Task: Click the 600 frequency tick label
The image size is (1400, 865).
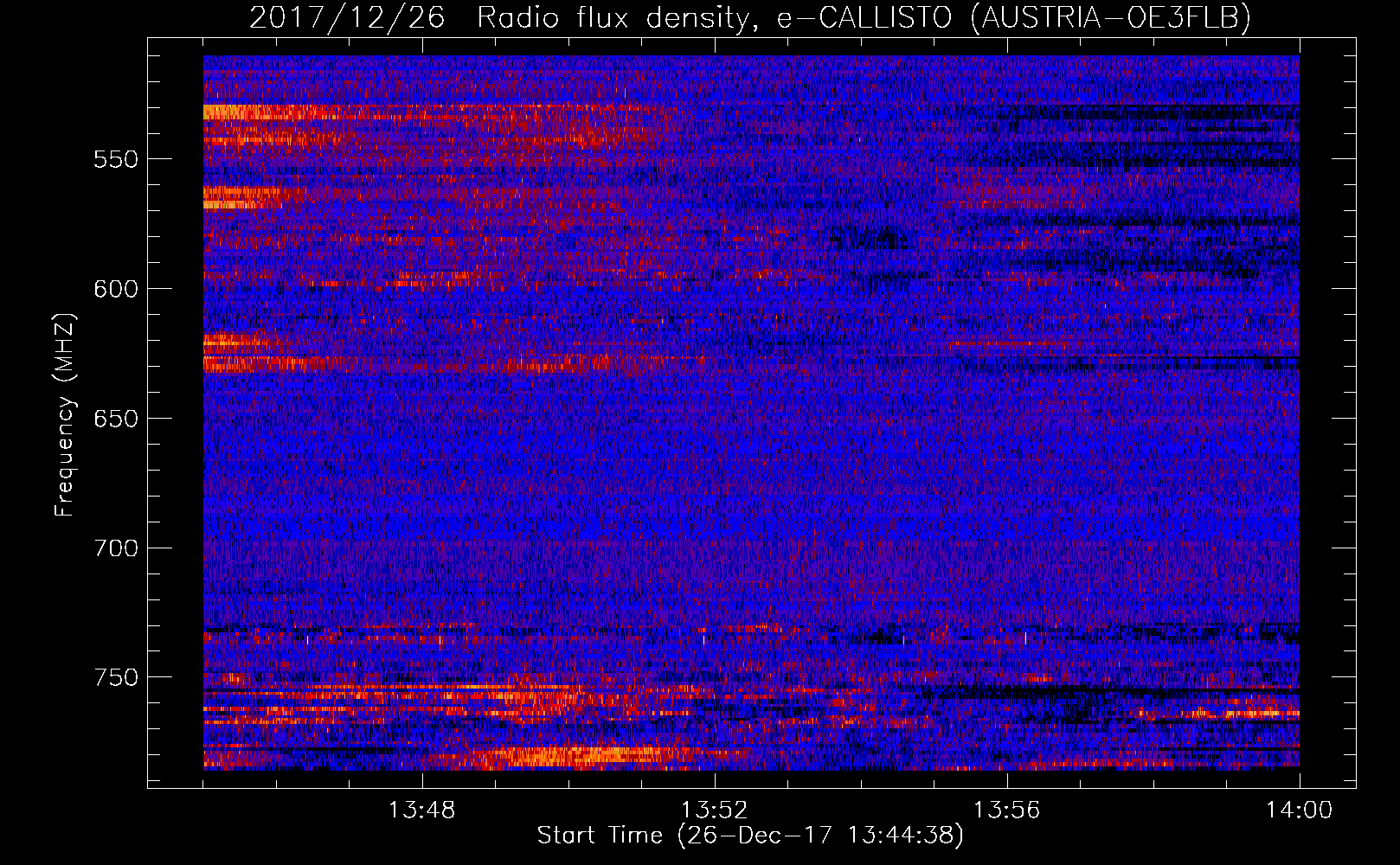Action: [116, 289]
